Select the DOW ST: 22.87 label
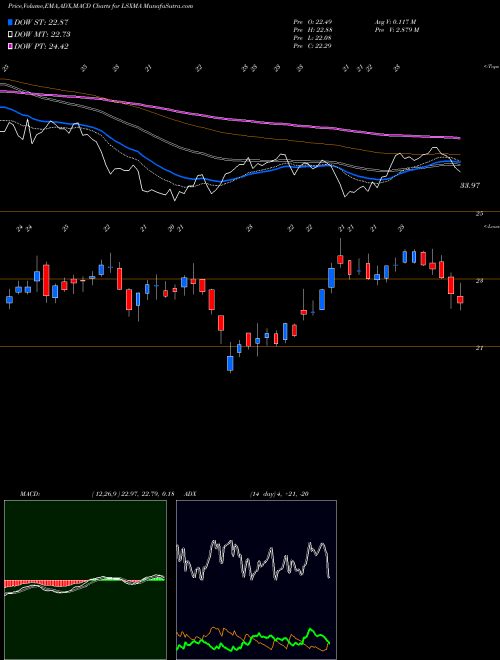 (x=41, y=22)
